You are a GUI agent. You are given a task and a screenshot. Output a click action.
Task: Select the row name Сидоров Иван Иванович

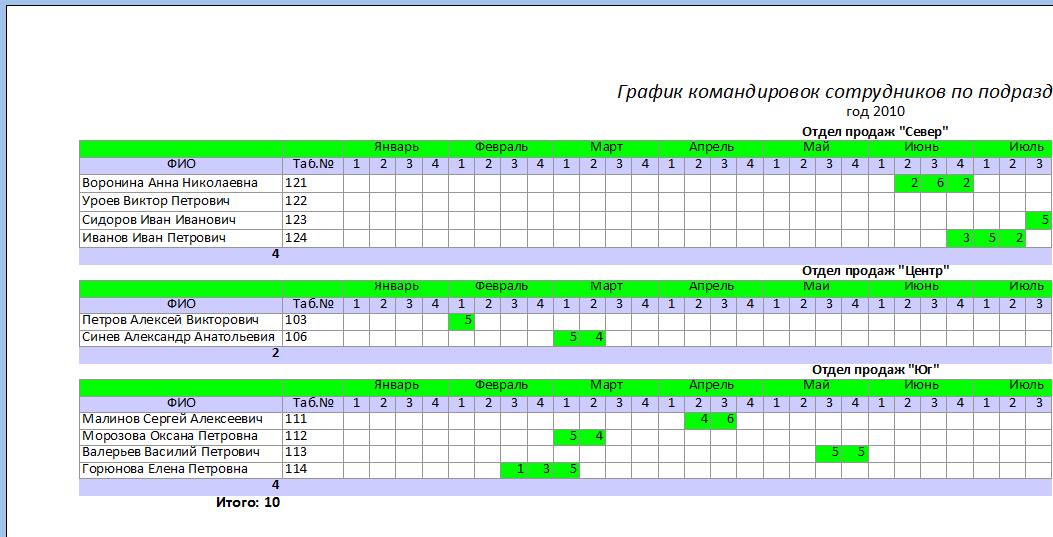158,219
